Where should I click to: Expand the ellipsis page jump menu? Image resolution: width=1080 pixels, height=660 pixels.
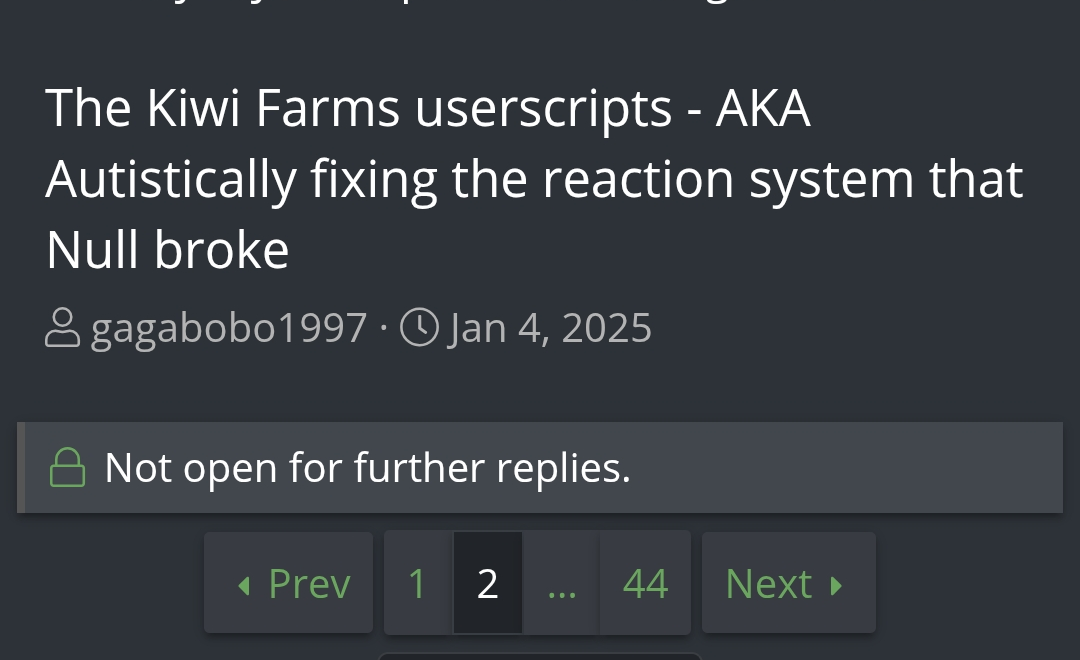(x=561, y=583)
